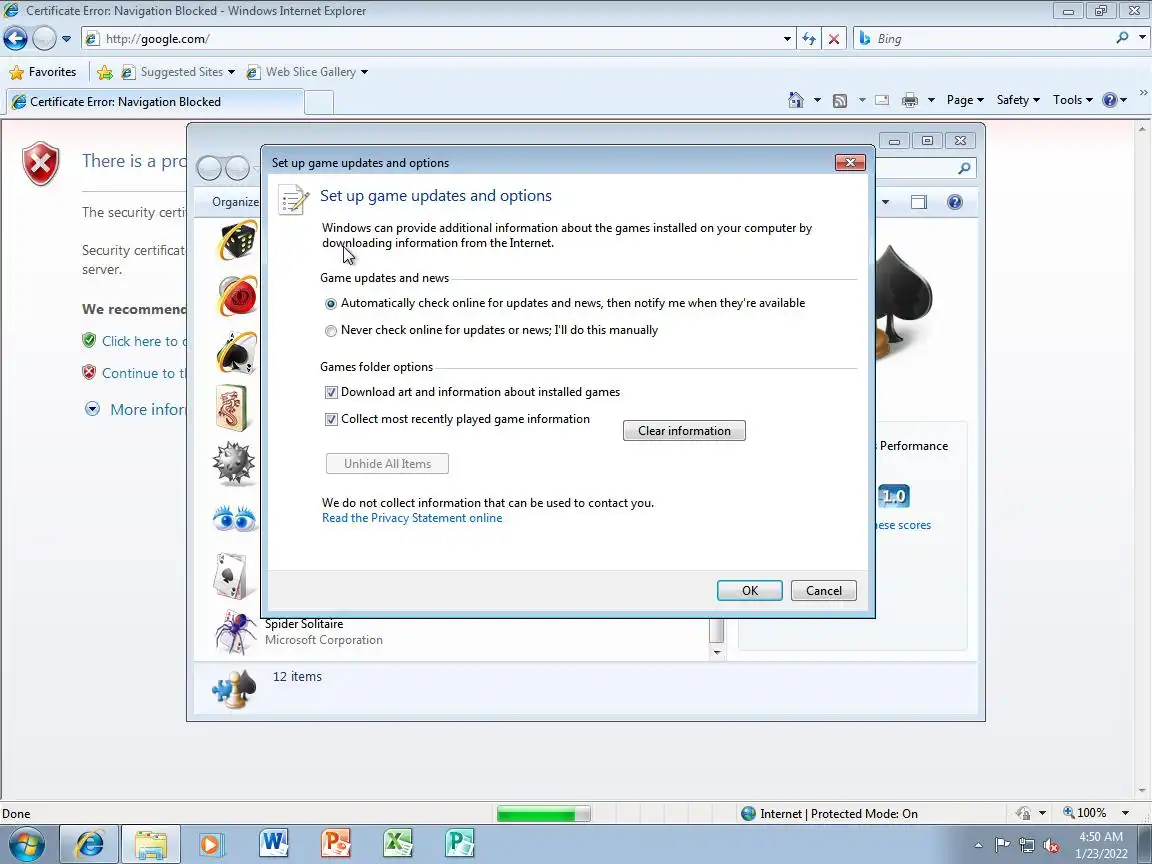Select the Minesweeper mine icon
1152x864 pixels.
(x=234, y=464)
